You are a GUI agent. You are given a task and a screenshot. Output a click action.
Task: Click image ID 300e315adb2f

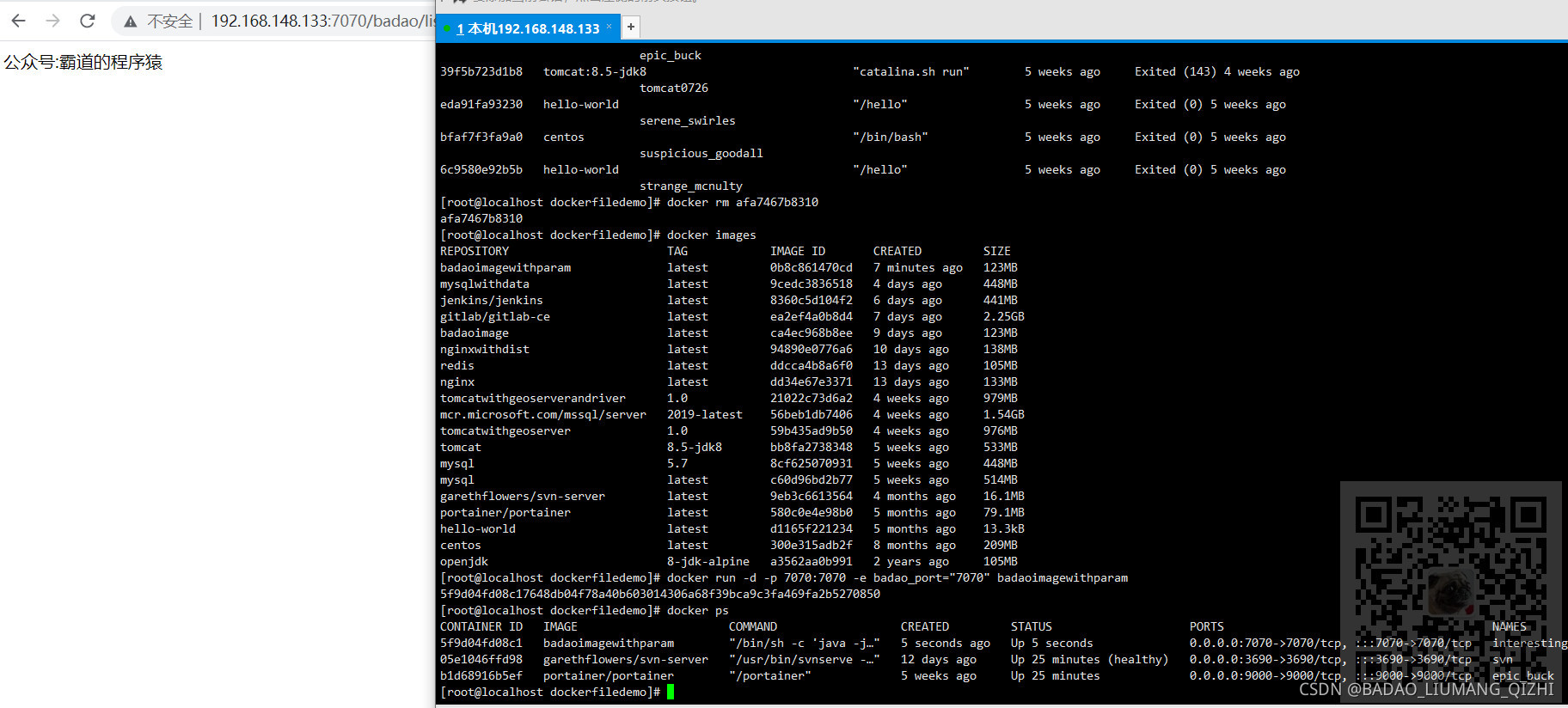click(812, 545)
